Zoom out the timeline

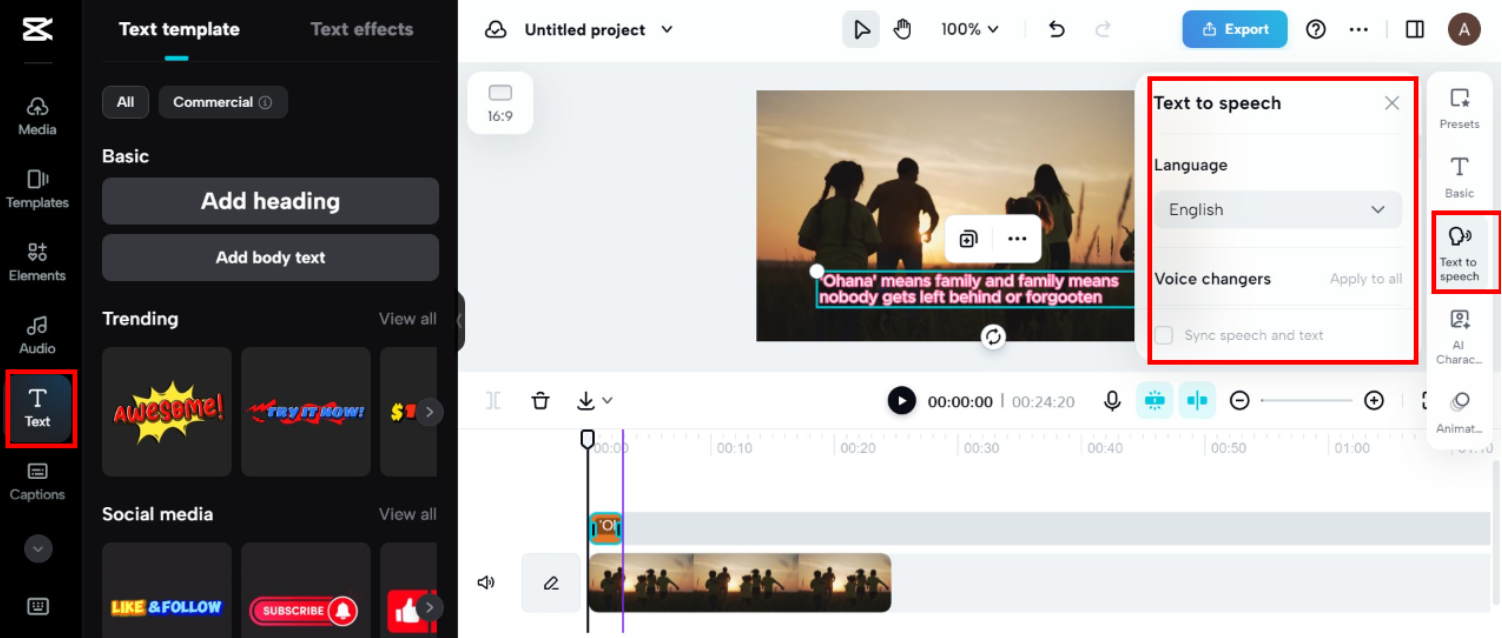[1240, 401]
